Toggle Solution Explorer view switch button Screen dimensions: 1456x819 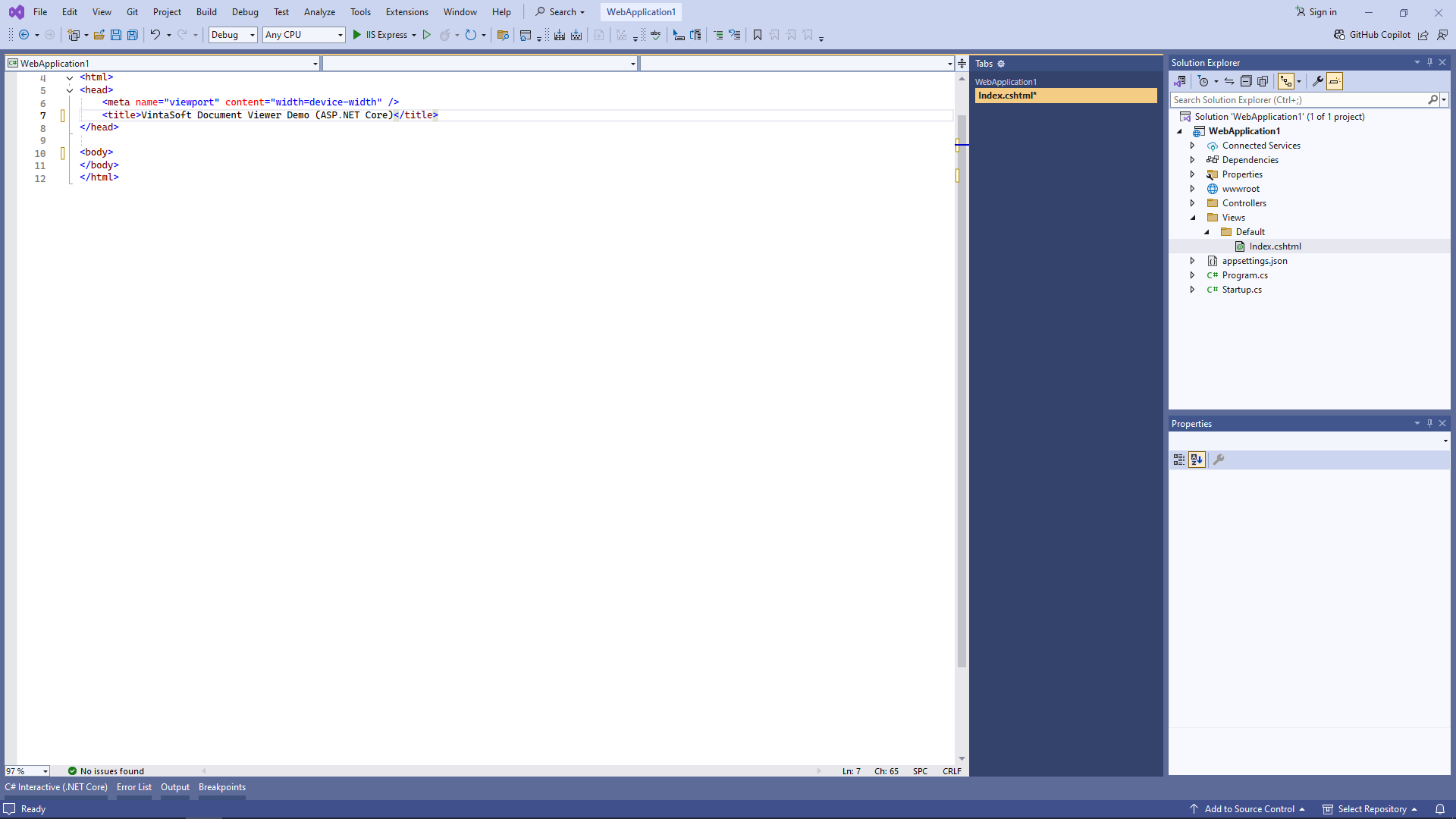point(1180,81)
